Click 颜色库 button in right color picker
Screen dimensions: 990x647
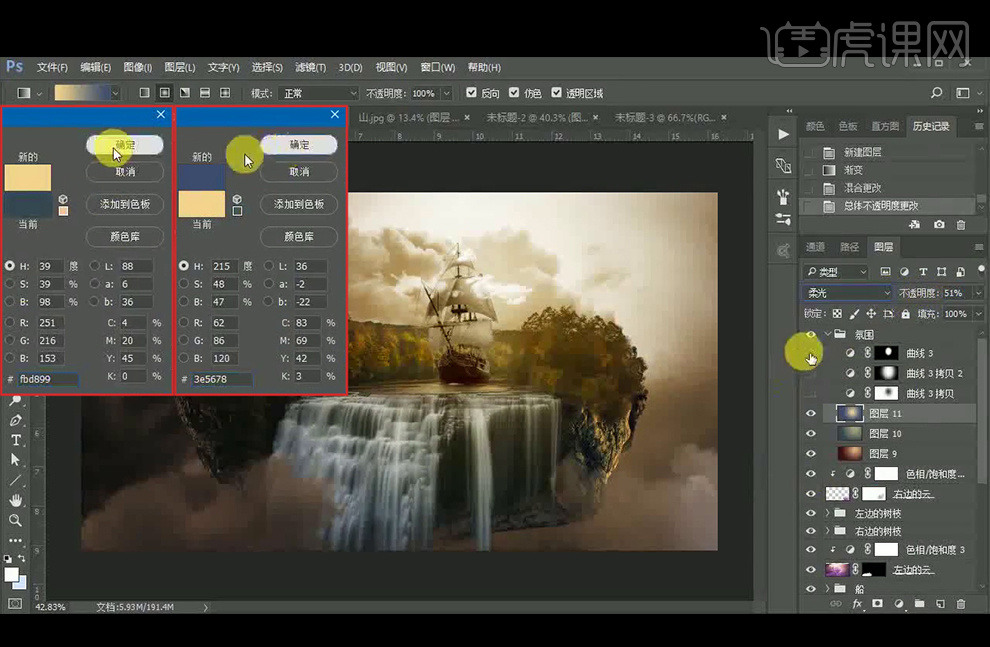pos(299,237)
